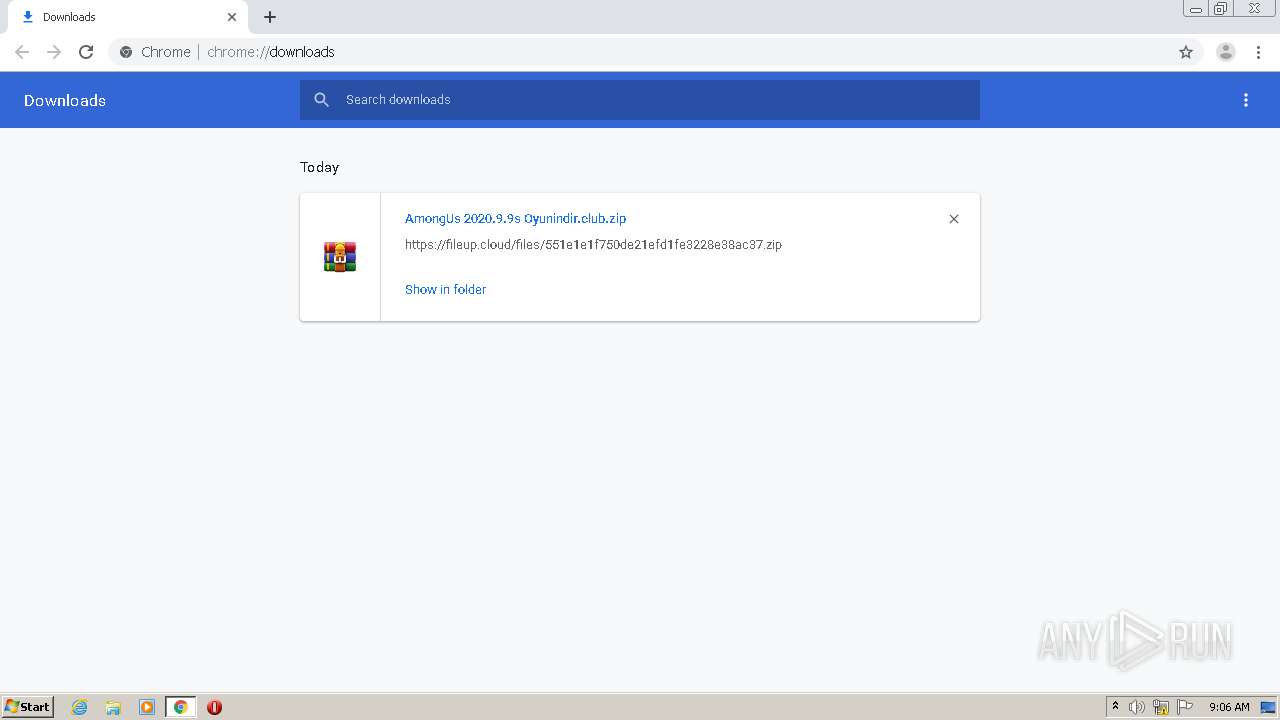Click the chrome://downloads address bar

[640, 52]
